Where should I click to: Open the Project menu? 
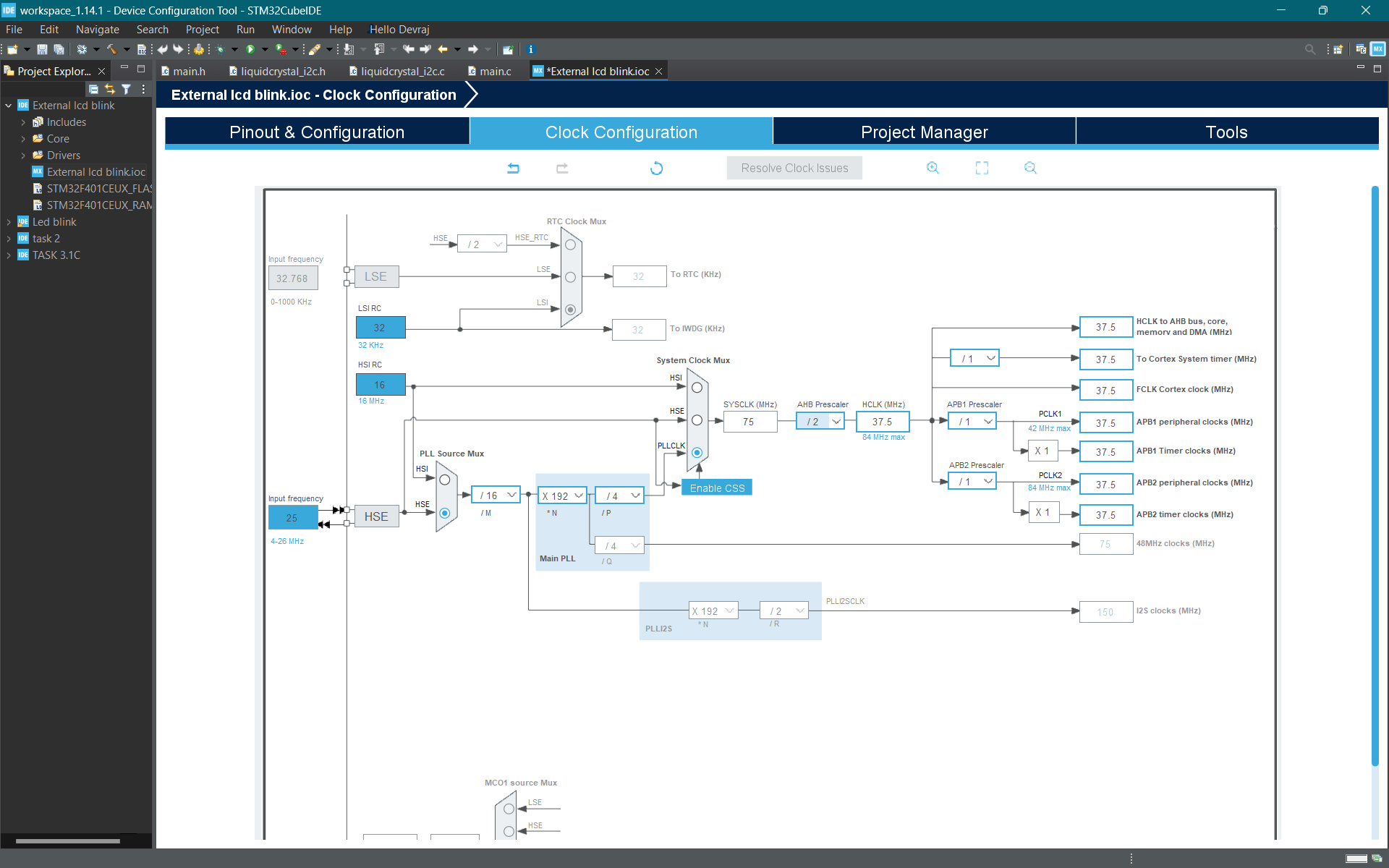point(202,30)
